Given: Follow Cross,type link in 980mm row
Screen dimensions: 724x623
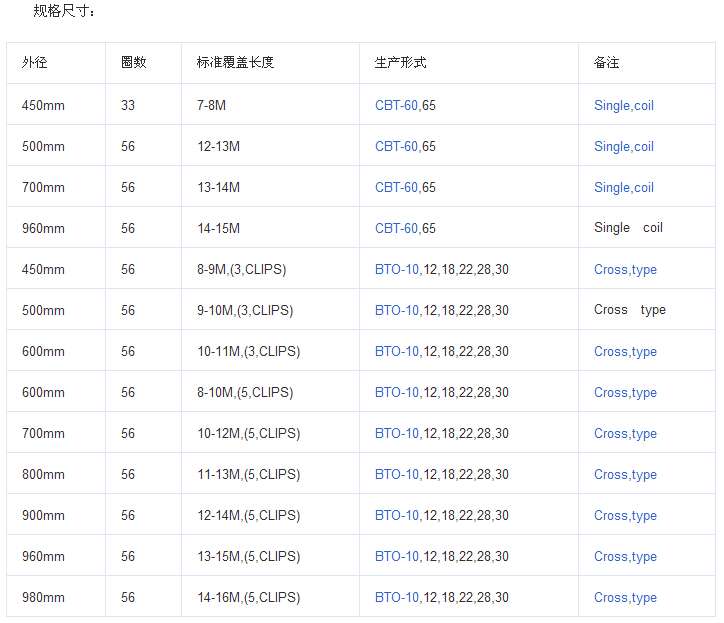Looking at the screenshot, I should (625, 598).
